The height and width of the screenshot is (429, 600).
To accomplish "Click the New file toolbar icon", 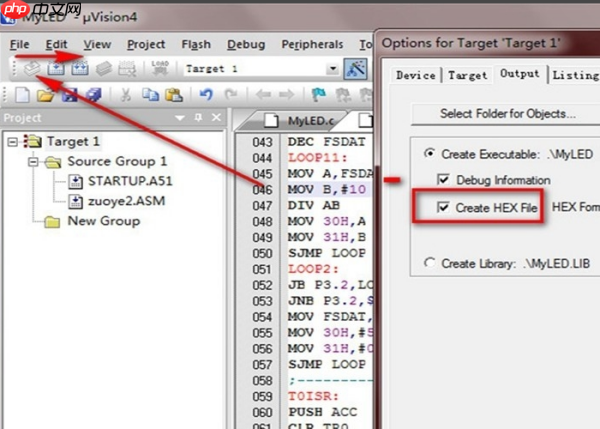I will pyautogui.click(x=22, y=95).
